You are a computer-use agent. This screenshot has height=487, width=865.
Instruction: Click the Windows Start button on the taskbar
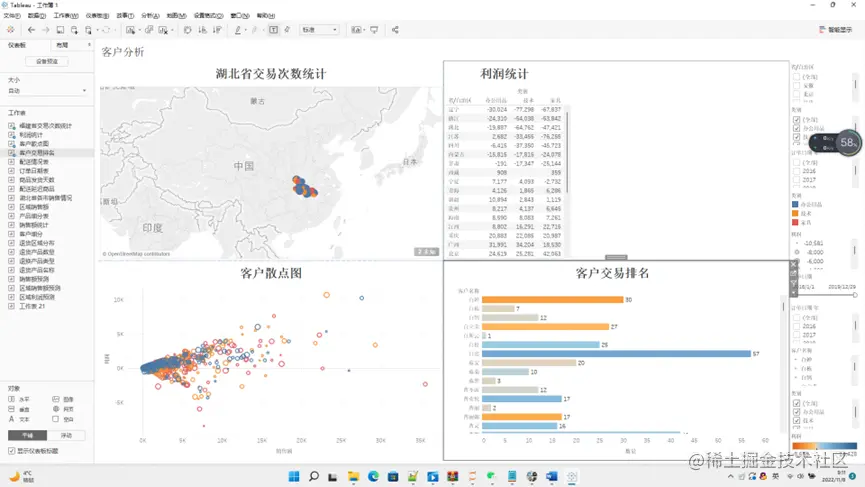click(x=294, y=477)
